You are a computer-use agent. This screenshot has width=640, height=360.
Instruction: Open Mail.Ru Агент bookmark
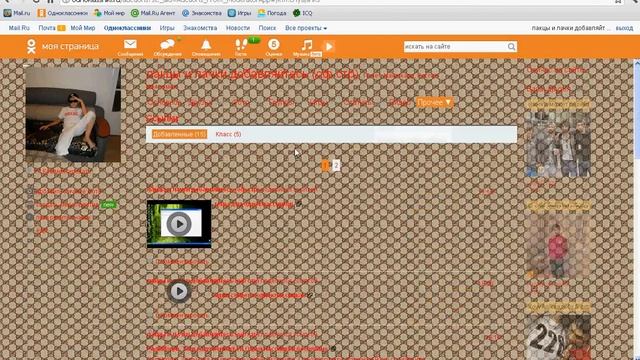pyautogui.click(x=153, y=13)
